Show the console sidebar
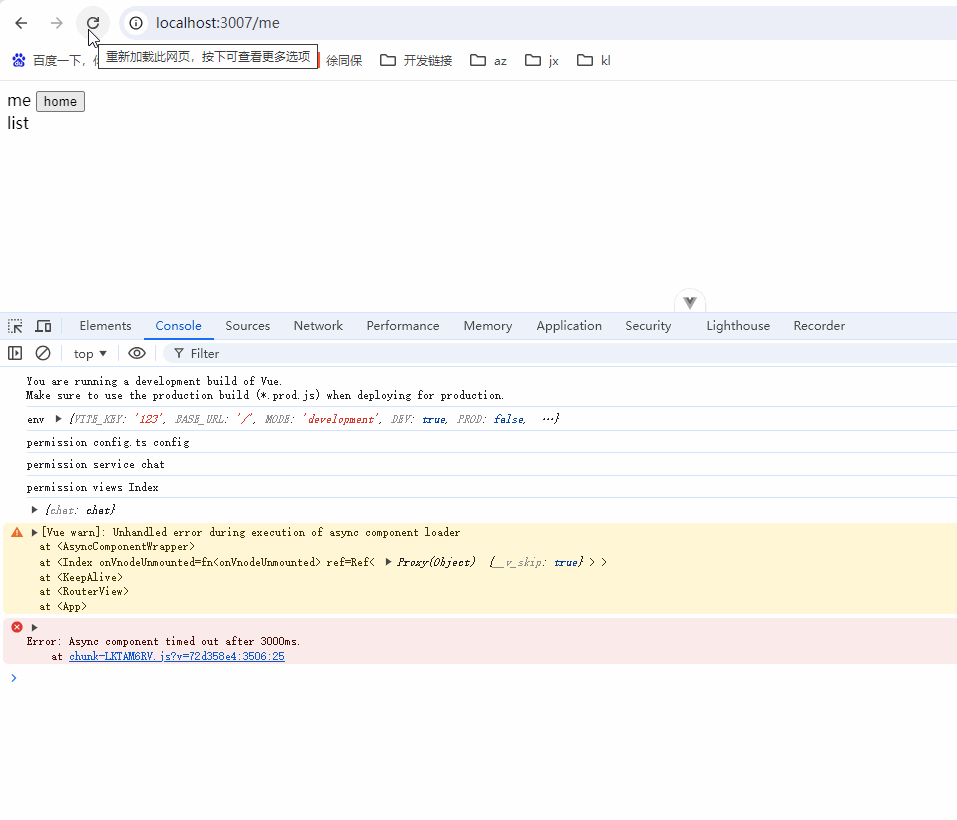 tap(15, 353)
